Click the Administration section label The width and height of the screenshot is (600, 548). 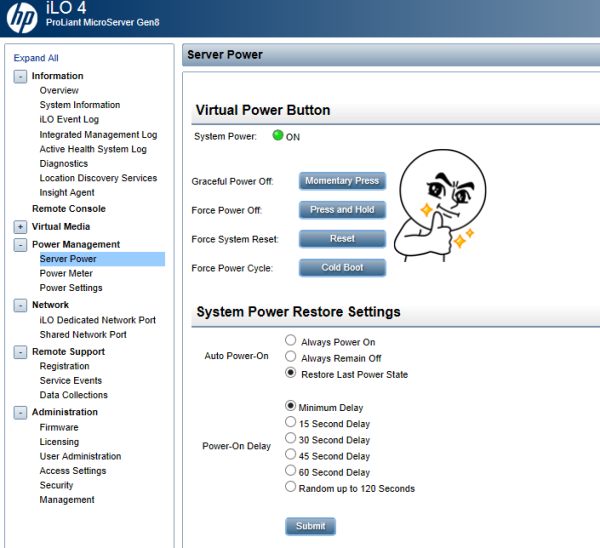[x=65, y=412]
